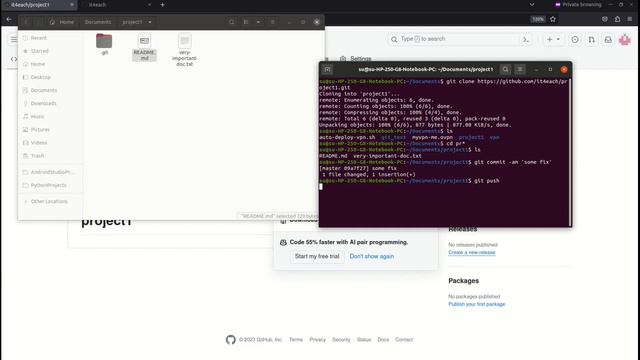Click the GitHub logo in footer
The width and height of the screenshot is (640, 360).
(231, 340)
